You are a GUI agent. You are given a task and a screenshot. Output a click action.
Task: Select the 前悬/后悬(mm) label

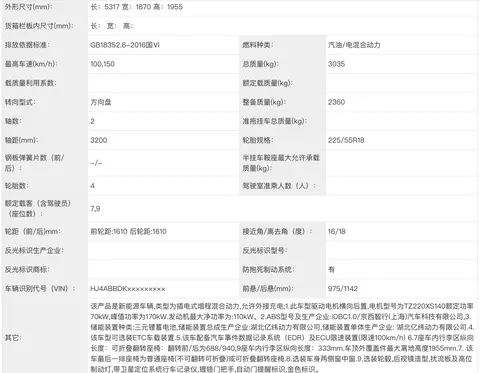[x=268, y=288]
